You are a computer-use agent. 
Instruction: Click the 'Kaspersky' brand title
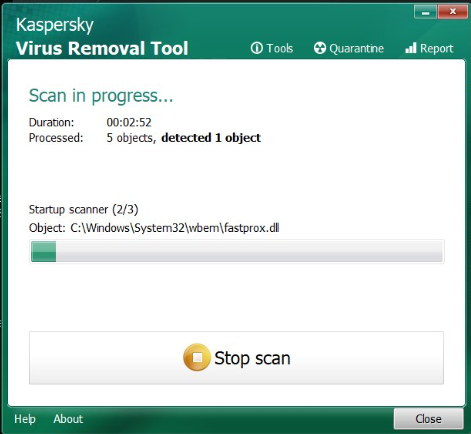tap(55, 25)
